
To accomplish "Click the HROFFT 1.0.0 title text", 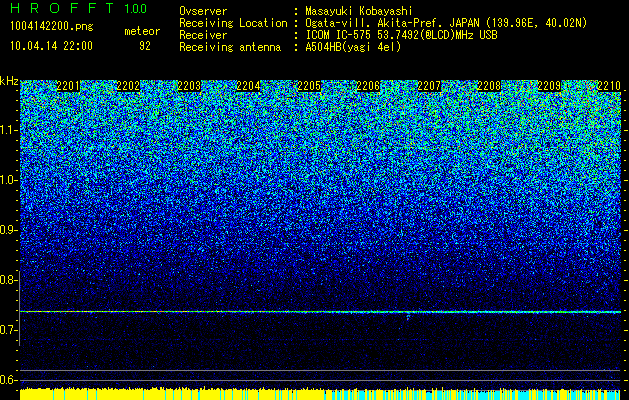I will 78,8.
